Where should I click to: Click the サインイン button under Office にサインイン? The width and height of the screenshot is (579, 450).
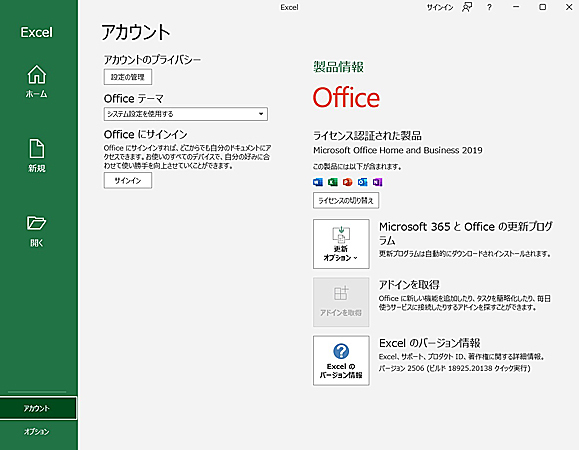128,181
